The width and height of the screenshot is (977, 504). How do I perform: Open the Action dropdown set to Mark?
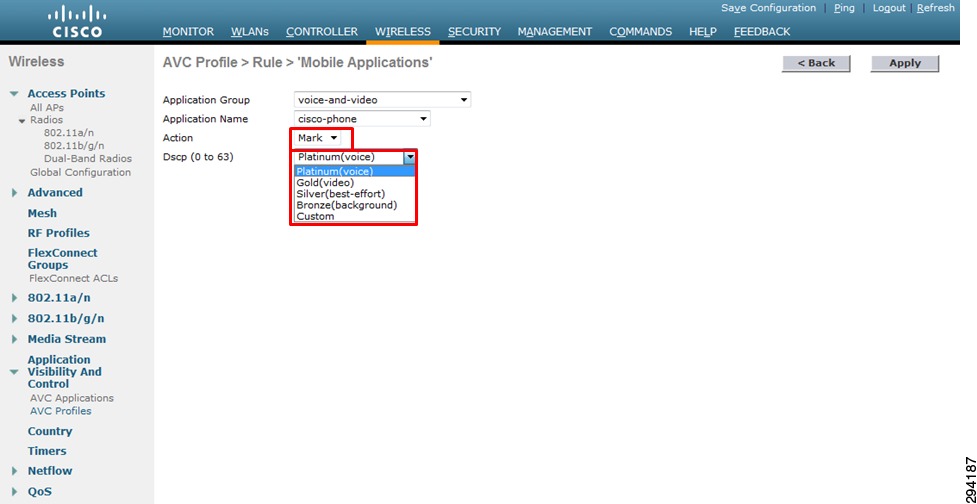click(x=317, y=138)
